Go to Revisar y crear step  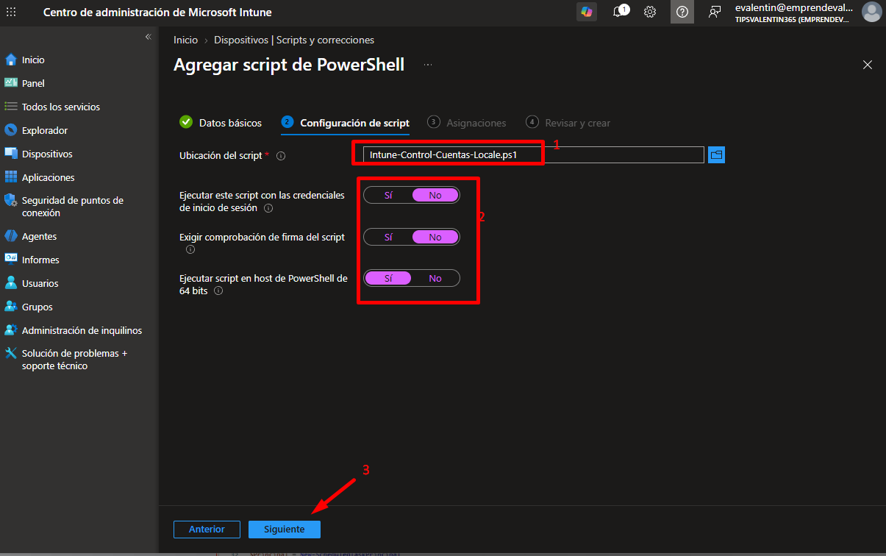568,123
